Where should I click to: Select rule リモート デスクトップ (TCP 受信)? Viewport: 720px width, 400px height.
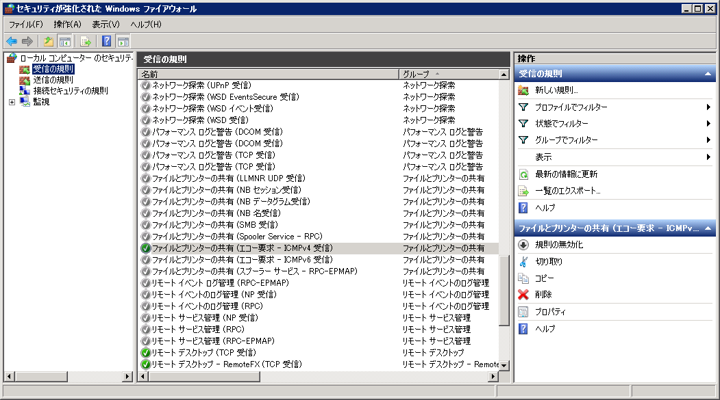tap(204, 353)
